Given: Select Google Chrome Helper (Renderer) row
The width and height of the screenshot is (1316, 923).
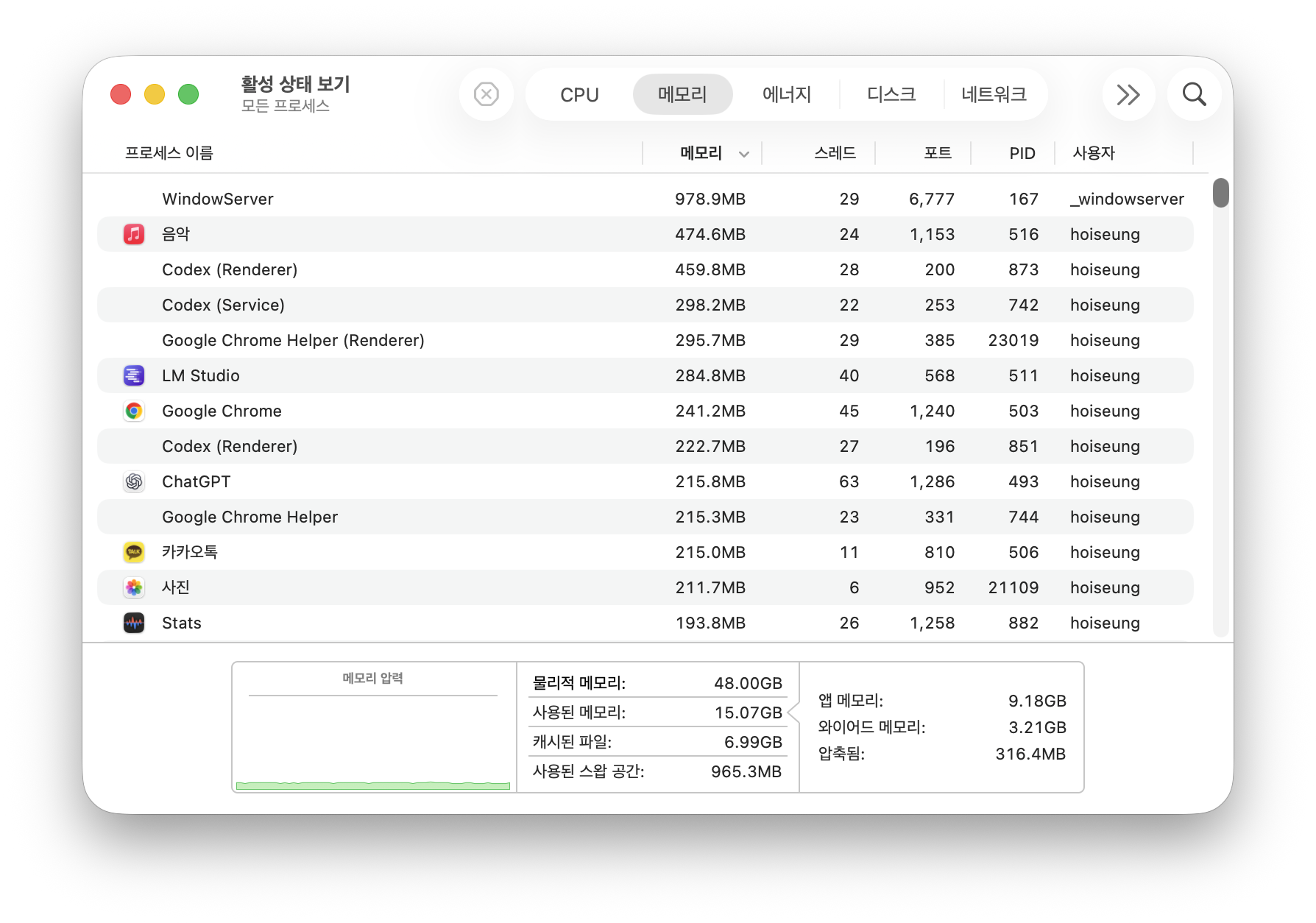Looking at the screenshot, I should (x=645, y=340).
